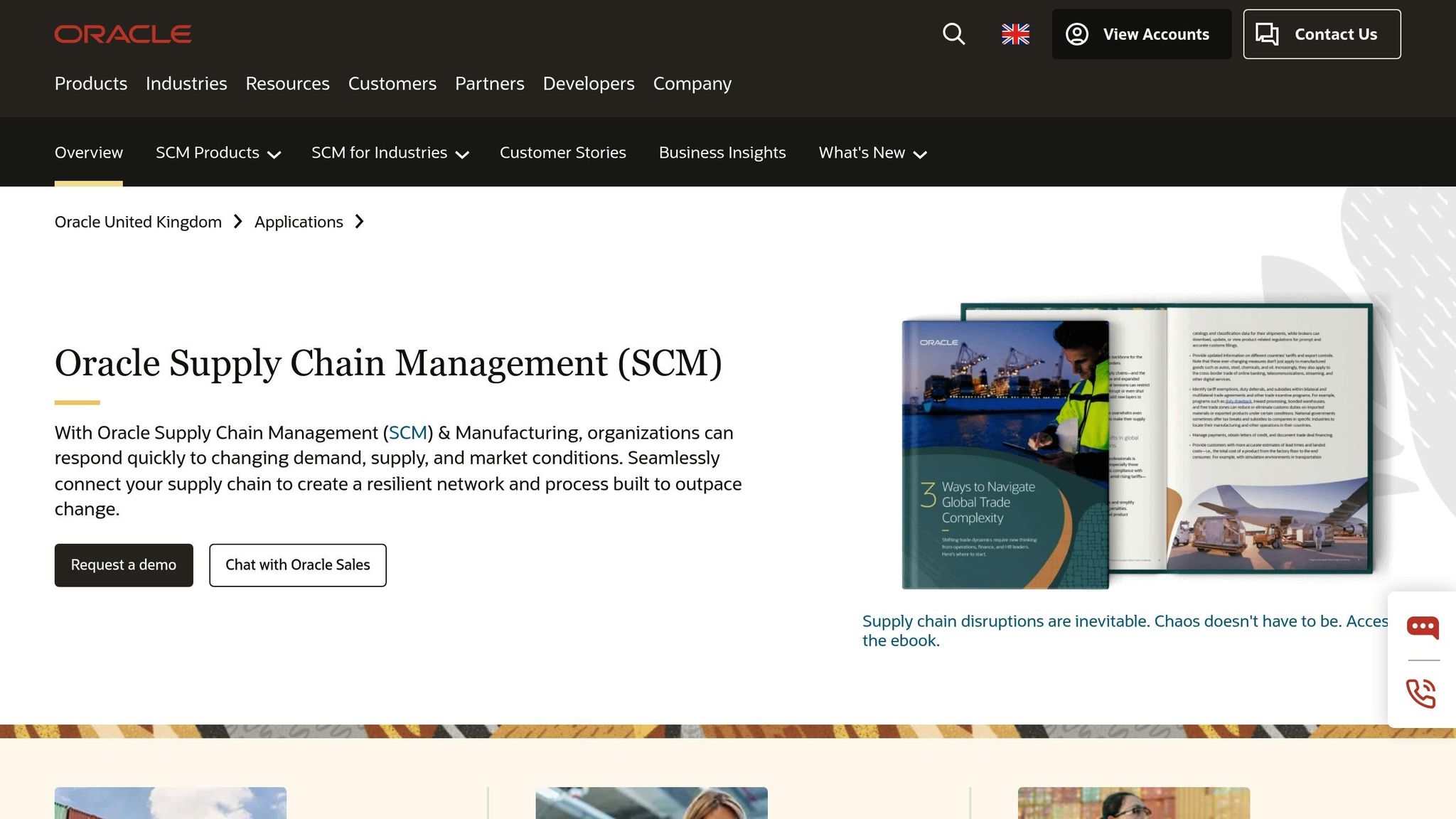Open the Products menu
Viewport: 1456px width, 819px height.
91,83
